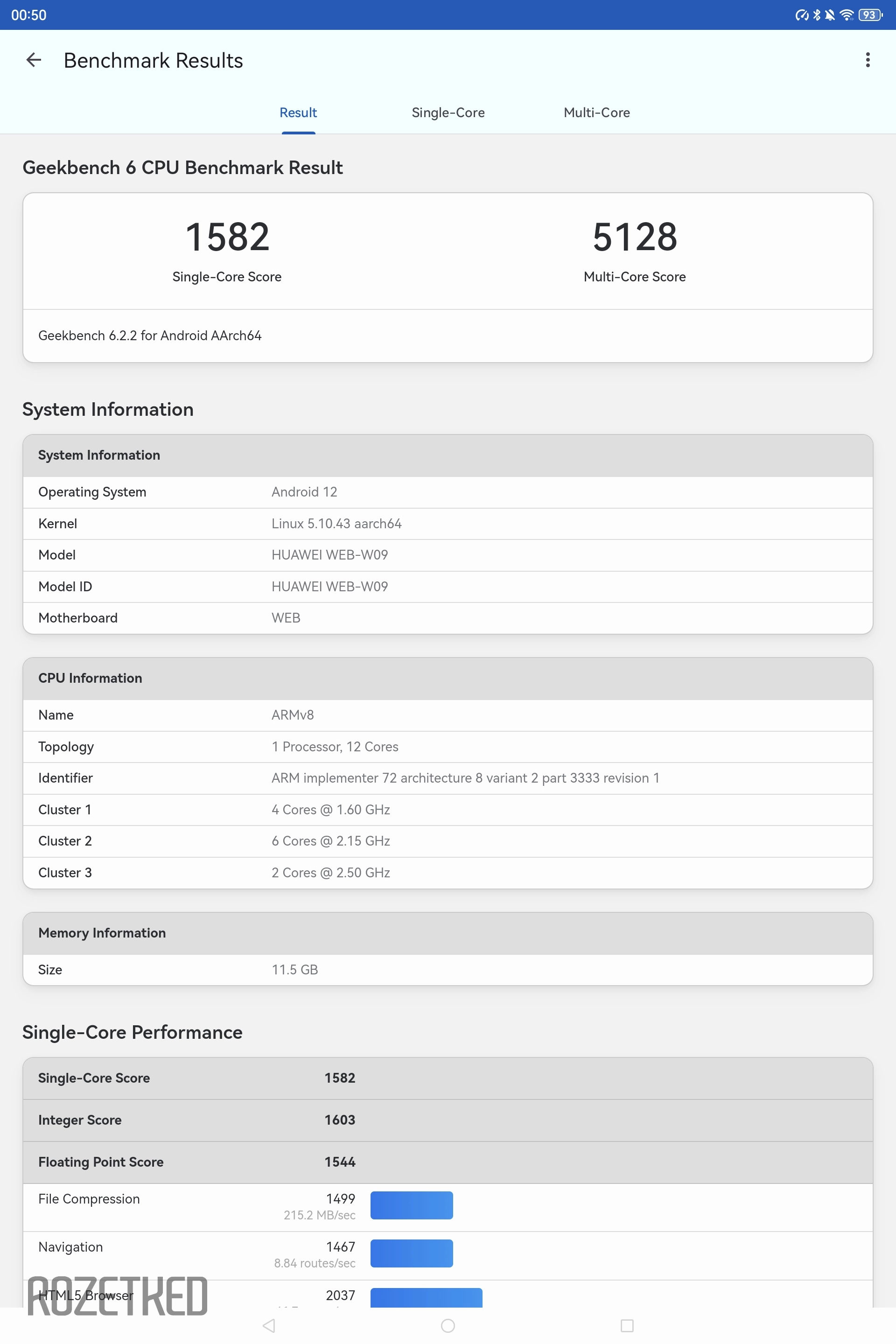This screenshot has height=1344, width=896.
Task: Tap the Wi-Fi status icon
Action: tap(846, 15)
